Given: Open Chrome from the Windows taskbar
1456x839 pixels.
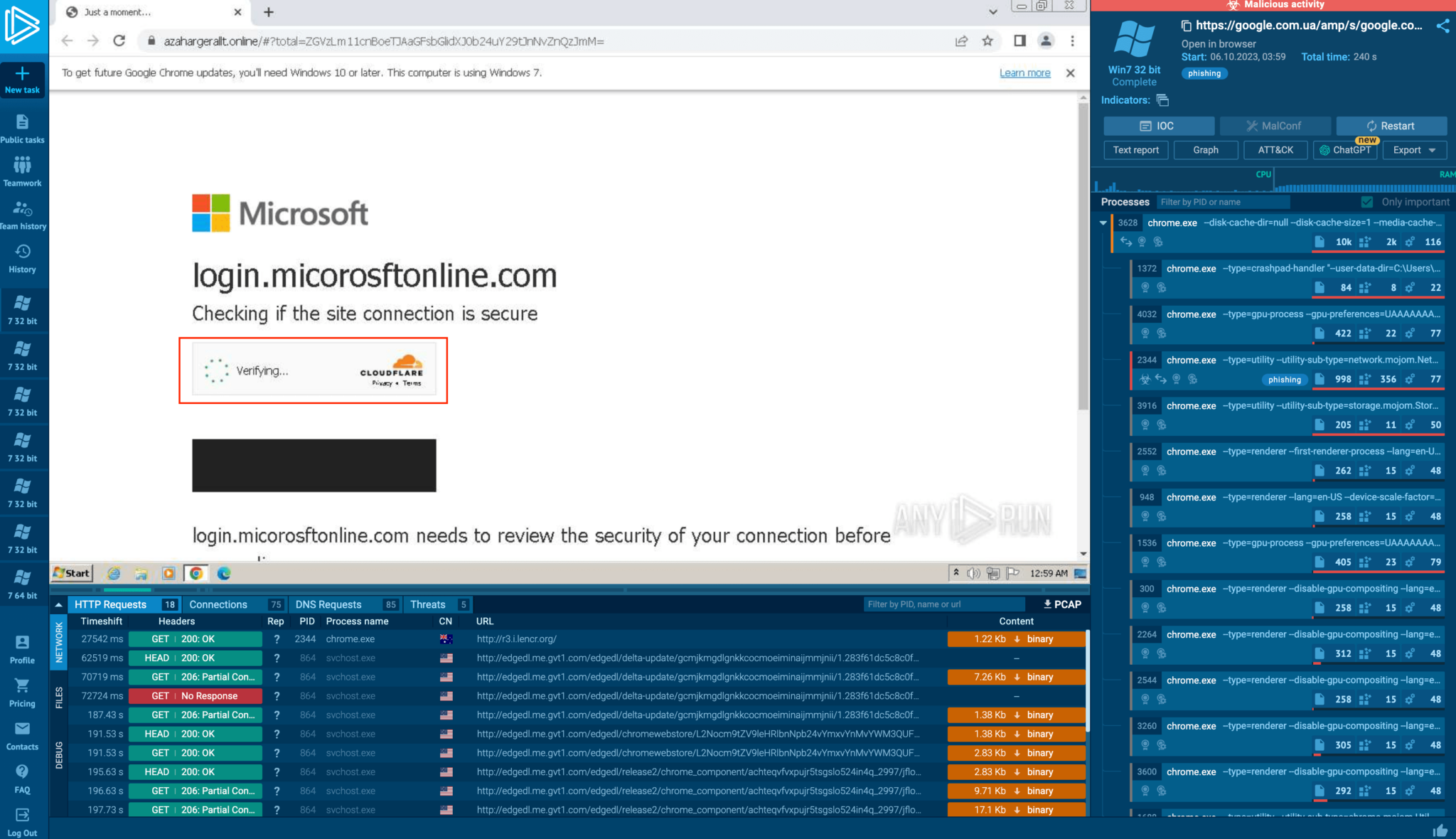Looking at the screenshot, I should click(x=196, y=573).
